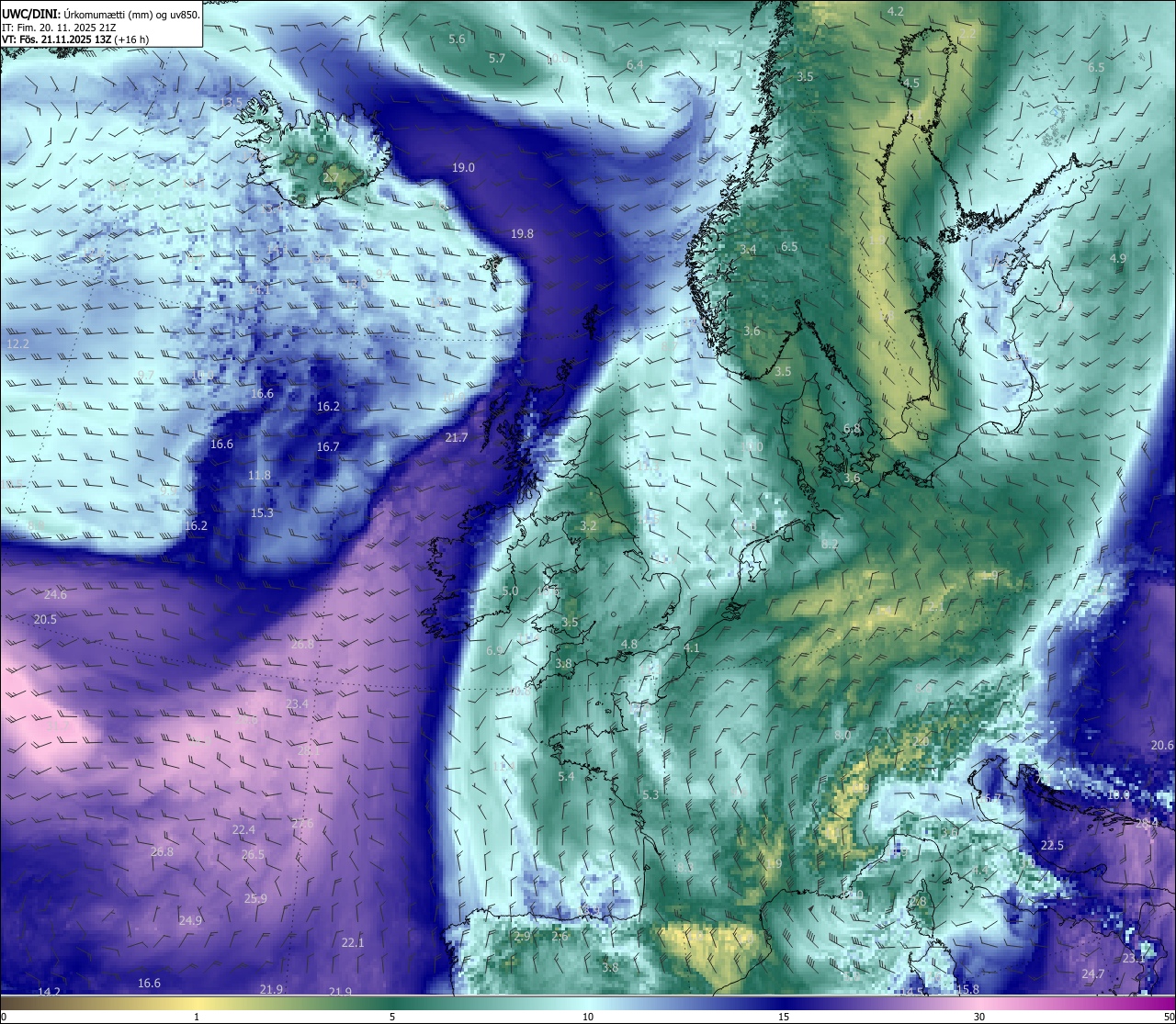Click the 4.9 value at the right
The height and width of the screenshot is (1024, 1176).
coord(1117,259)
